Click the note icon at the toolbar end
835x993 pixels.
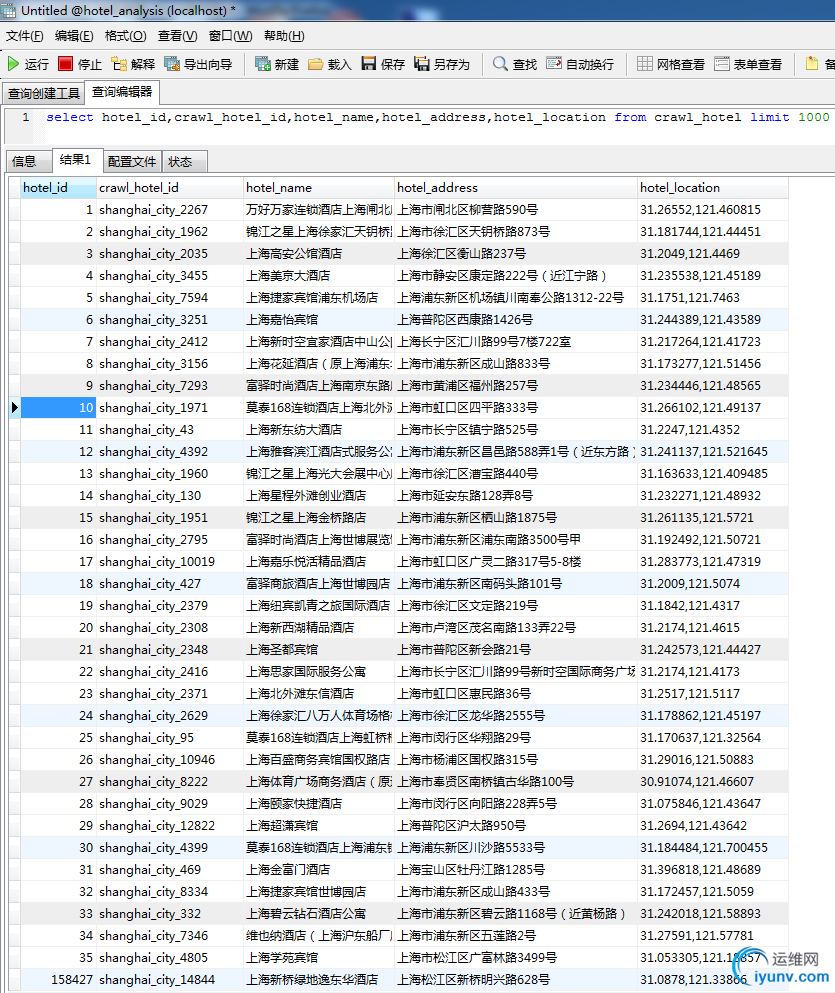tap(812, 63)
